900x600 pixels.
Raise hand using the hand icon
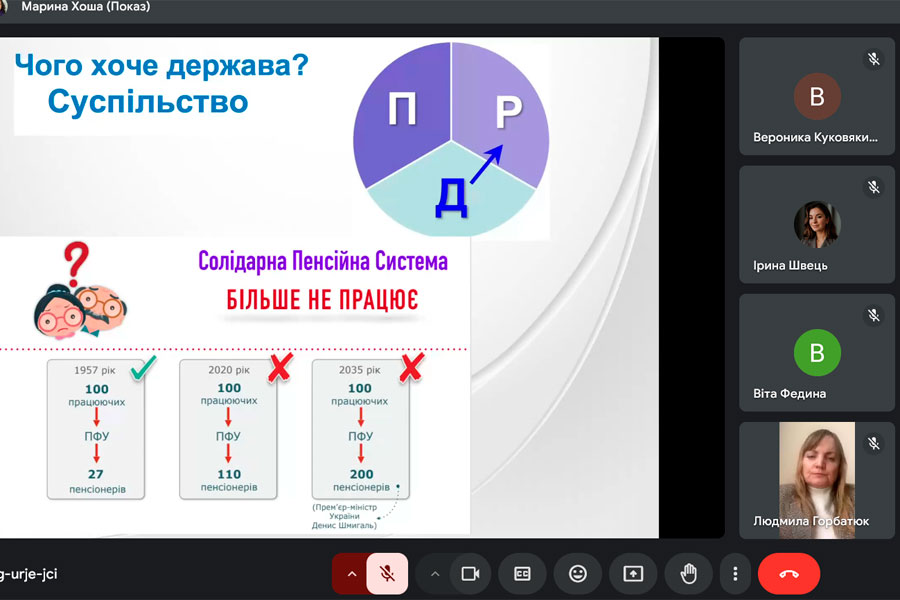[689, 574]
